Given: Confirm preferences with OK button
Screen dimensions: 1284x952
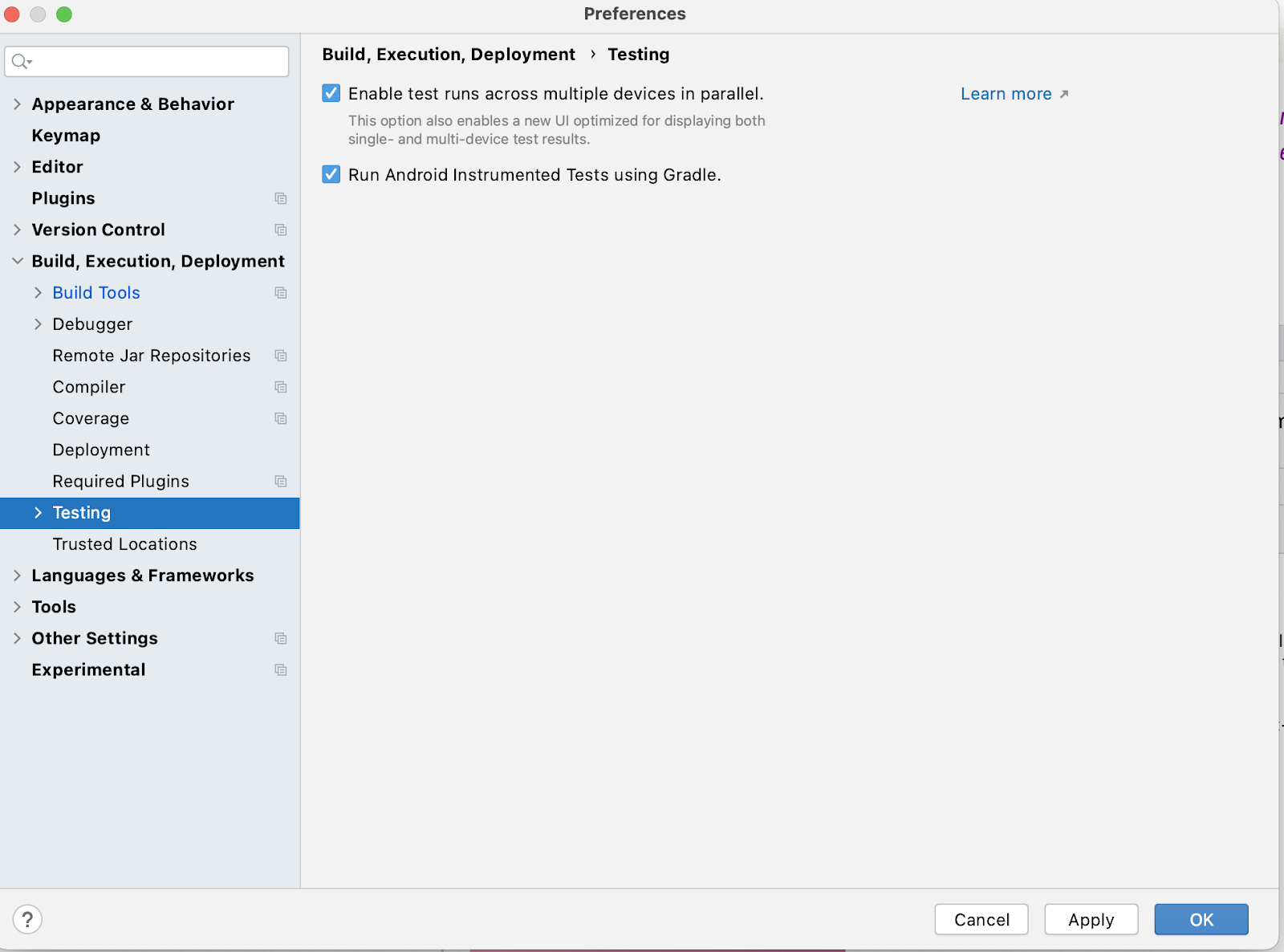Looking at the screenshot, I should [x=1201, y=919].
